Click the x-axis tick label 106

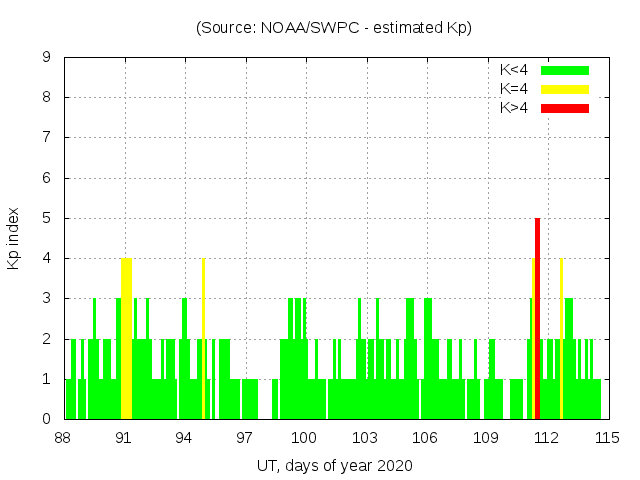[x=426, y=438]
